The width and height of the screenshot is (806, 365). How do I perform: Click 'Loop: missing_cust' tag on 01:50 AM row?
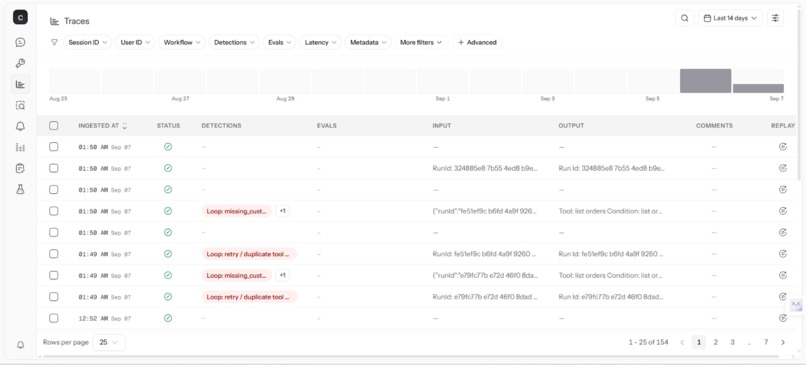(x=236, y=211)
